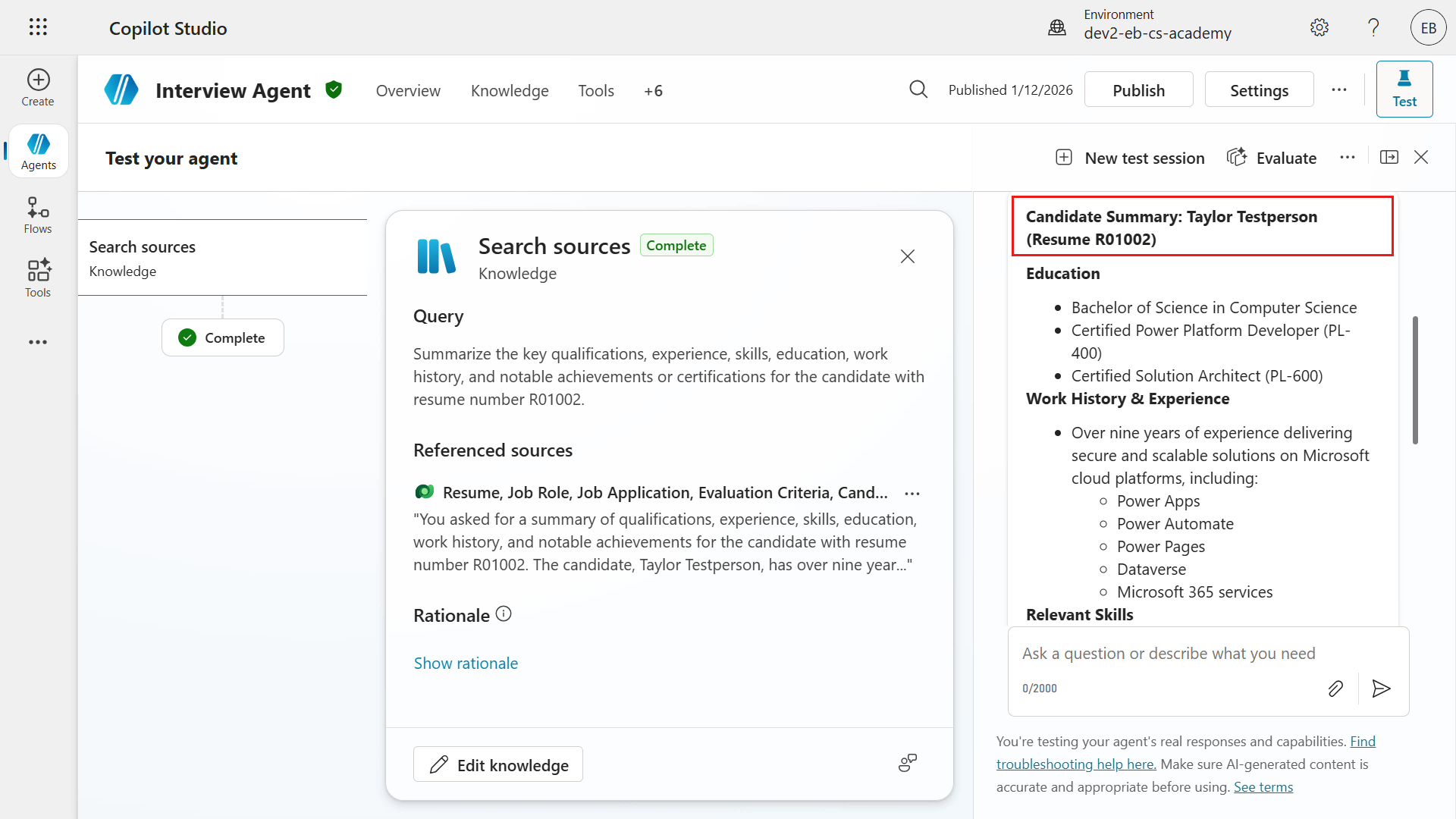Click the rationale info icon
This screenshot has width=1456, height=819.
click(504, 614)
